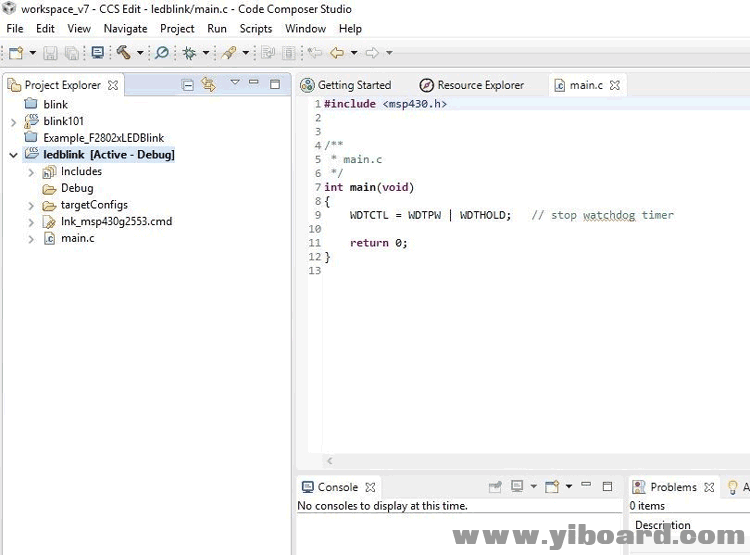750x555 pixels.
Task: Open the flash tool dropdown arrow
Action: (x=245, y=52)
